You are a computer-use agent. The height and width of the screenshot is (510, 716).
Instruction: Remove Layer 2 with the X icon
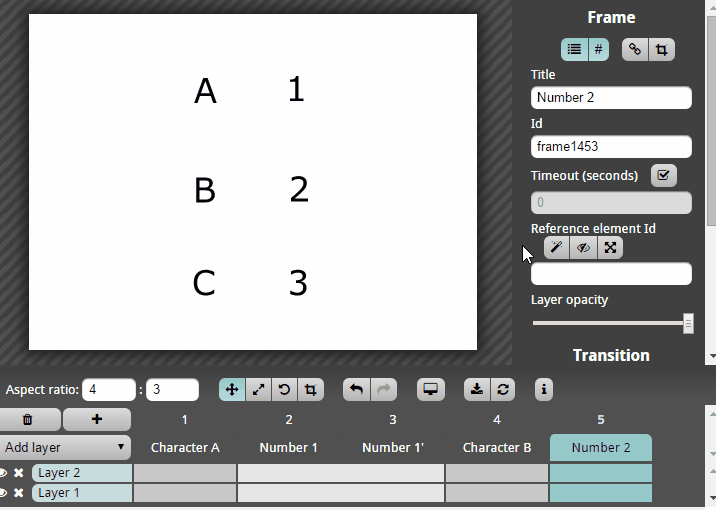coord(18,473)
